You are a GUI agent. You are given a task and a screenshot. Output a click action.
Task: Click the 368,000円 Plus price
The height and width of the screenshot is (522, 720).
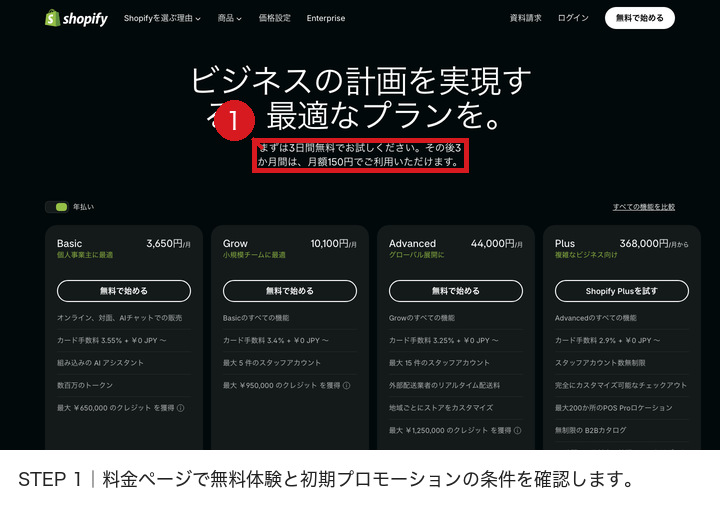[654, 244]
